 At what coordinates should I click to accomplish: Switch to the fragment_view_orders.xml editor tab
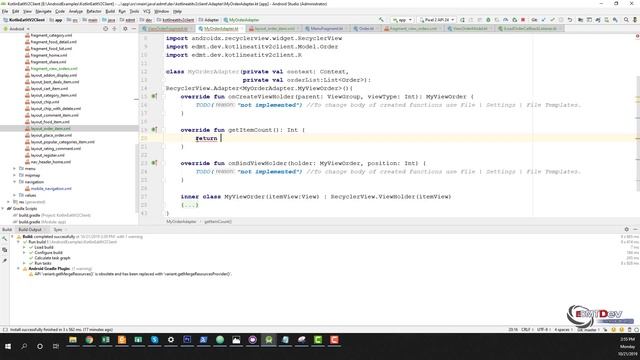[x=413, y=29]
